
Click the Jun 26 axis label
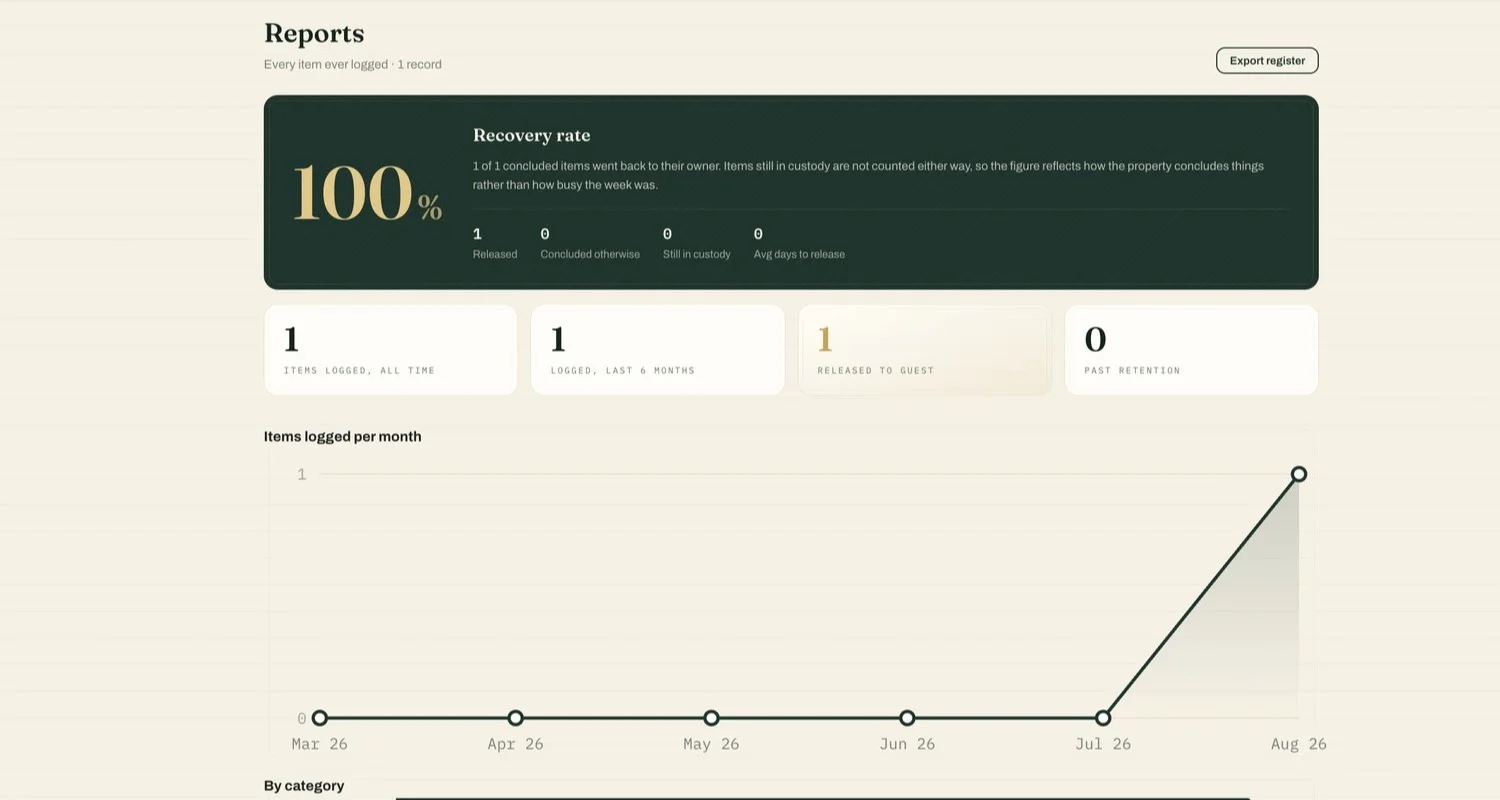pos(907,744)
